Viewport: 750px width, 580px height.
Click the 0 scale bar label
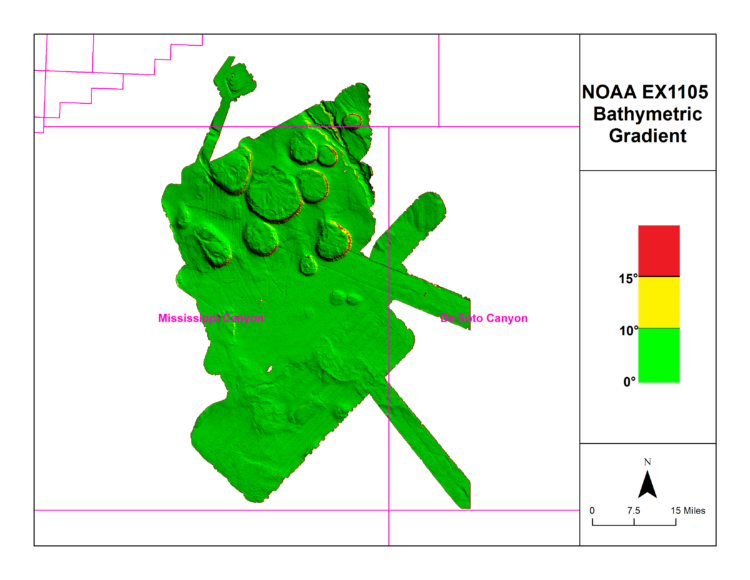(592, 511)
